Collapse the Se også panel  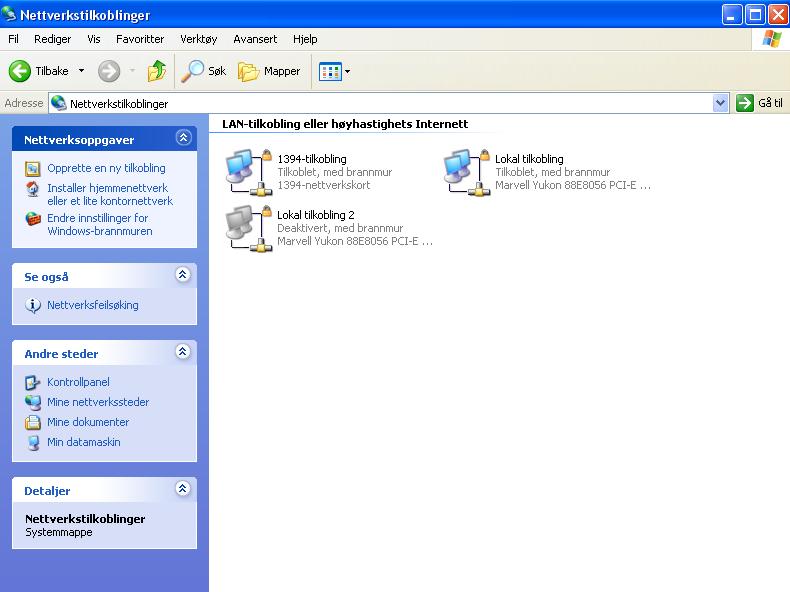click(x=182, y=275)
